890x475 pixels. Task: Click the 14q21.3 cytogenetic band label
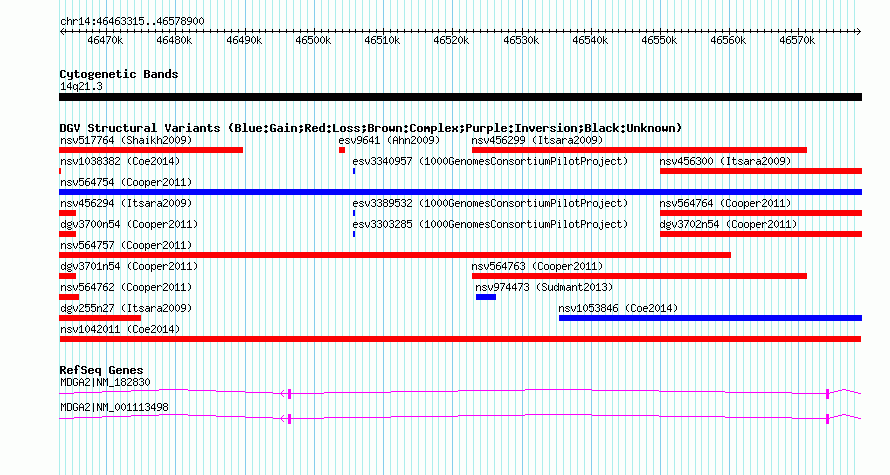pyautogui.click(x=81, y=86)
